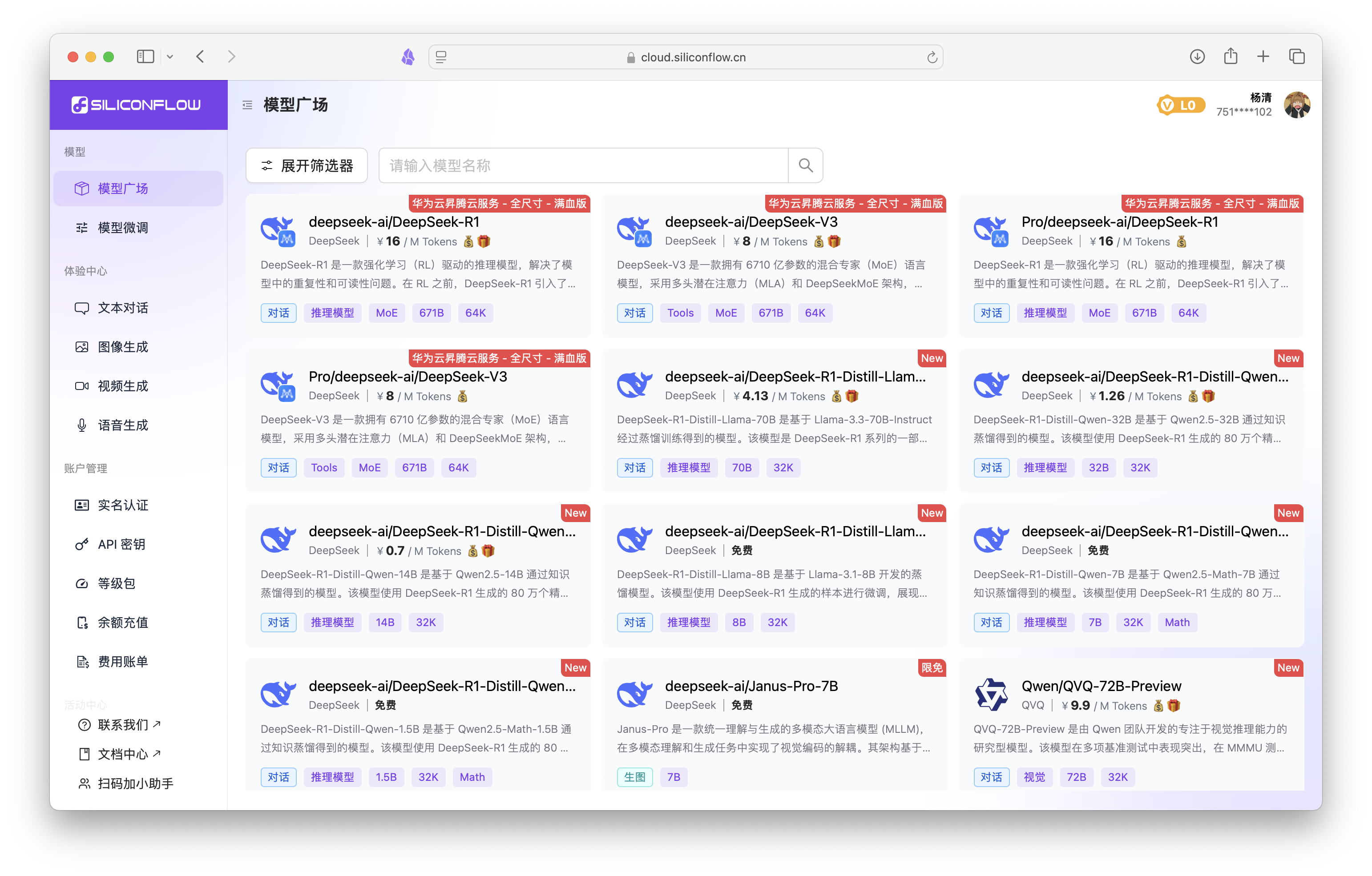Click the gift icon on DeepSeek-R1 card
The width and height of the screenshot is (1372, 876).
484,241
